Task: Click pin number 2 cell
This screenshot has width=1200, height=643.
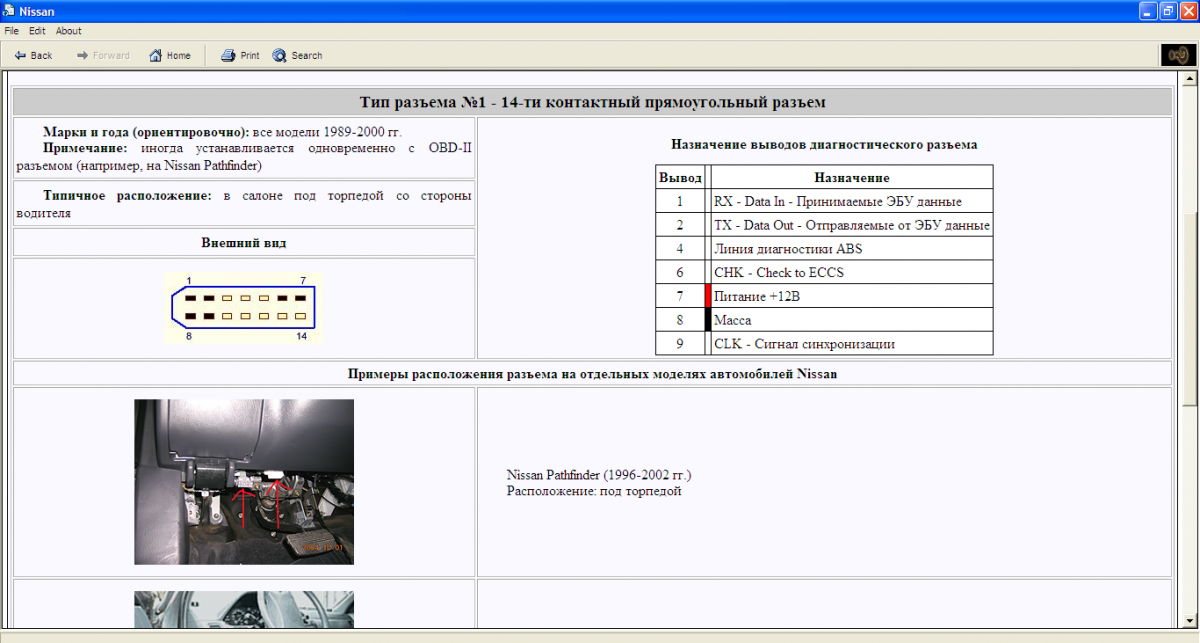Action: pos(680,225)
